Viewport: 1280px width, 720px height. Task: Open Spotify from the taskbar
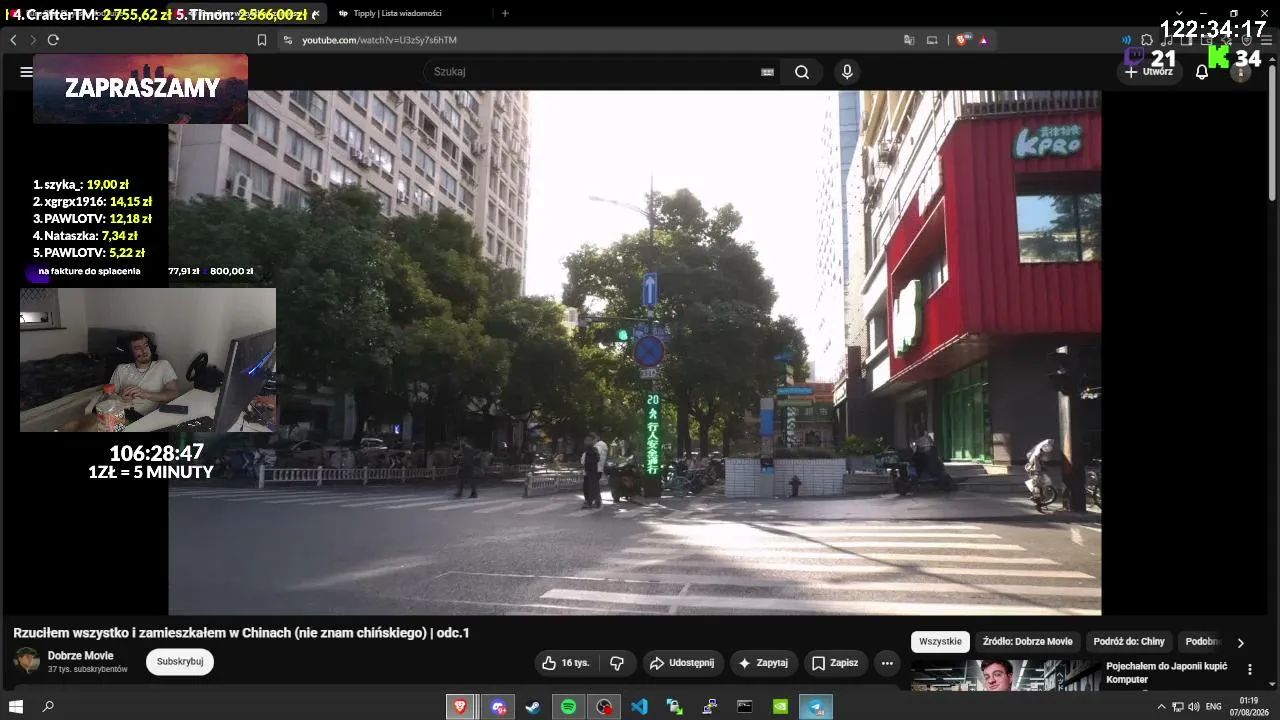(568, 707)
